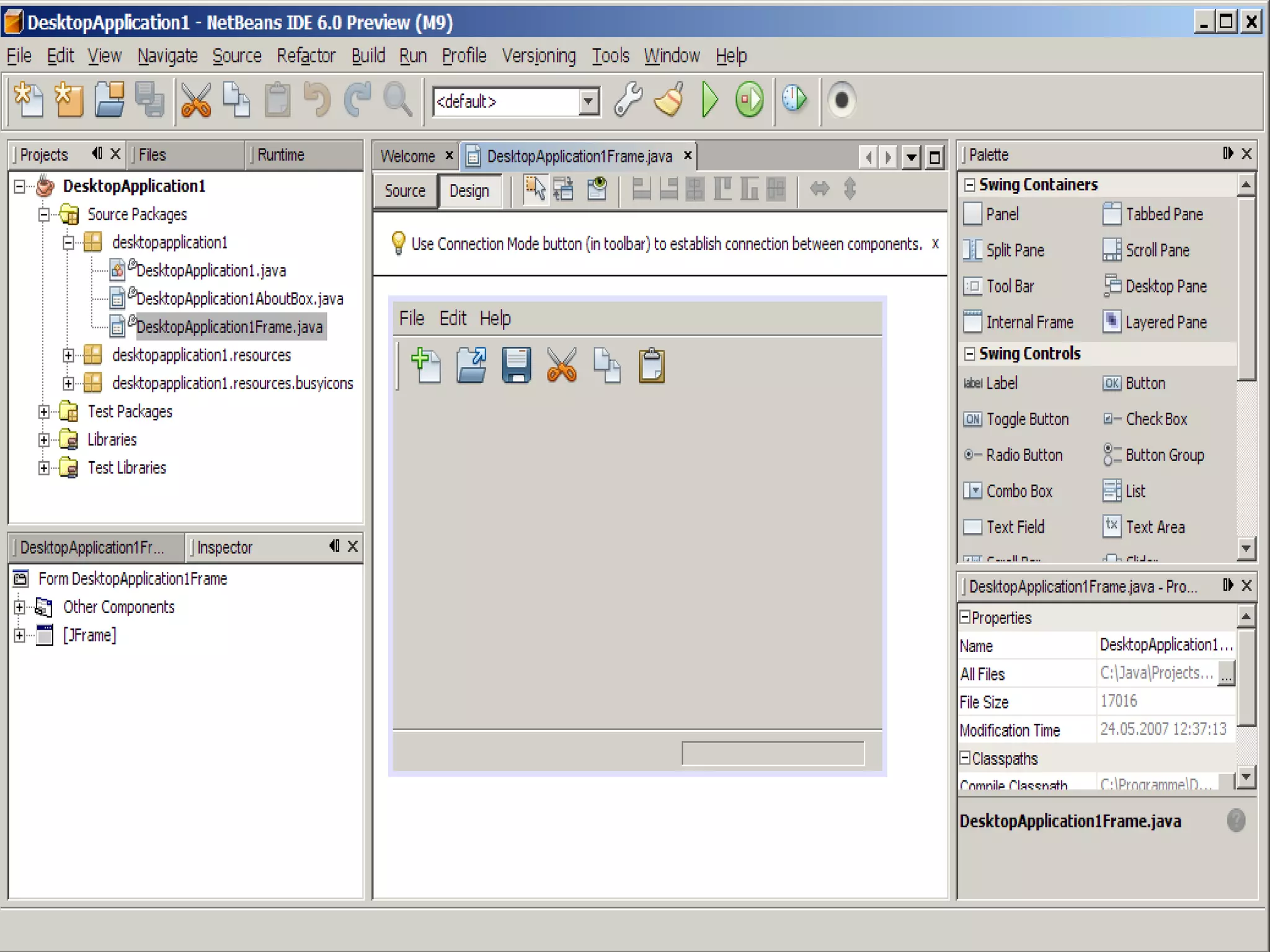Image resolution: width=1270 pixels, height=952 pixels.
Task: Click the Build Main Project wrench icon
Action: (x=628, y=100)
